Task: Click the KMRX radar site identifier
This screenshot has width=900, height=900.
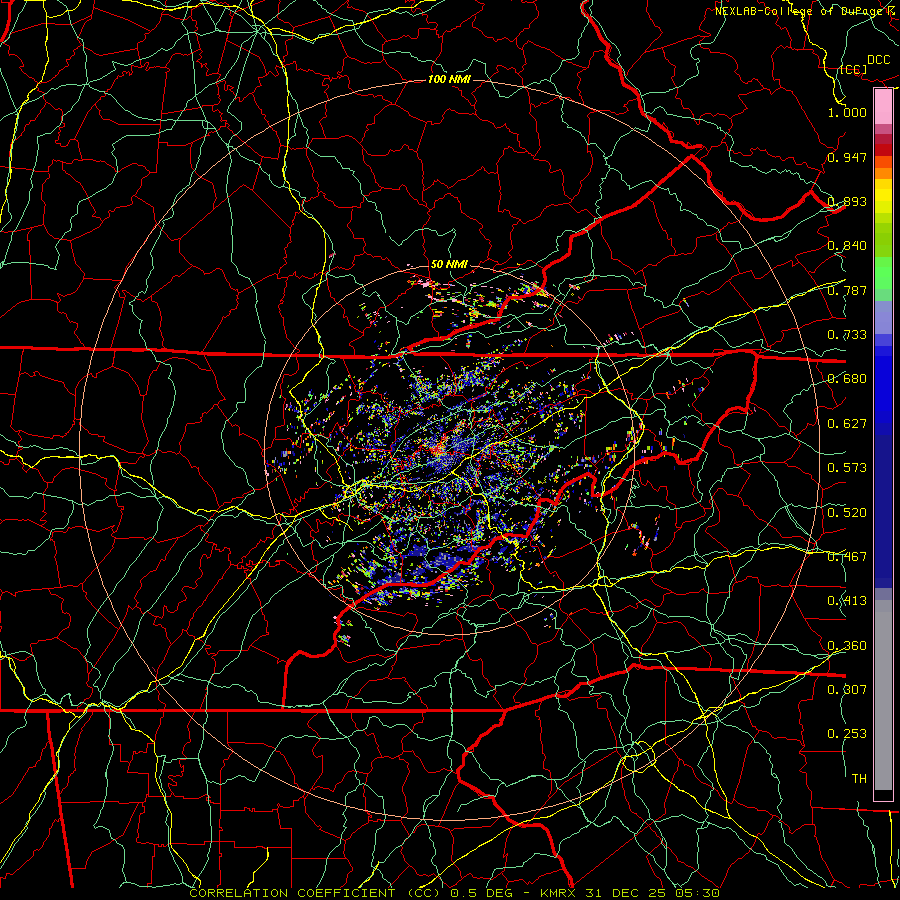Action: click(x=560, y=893)
